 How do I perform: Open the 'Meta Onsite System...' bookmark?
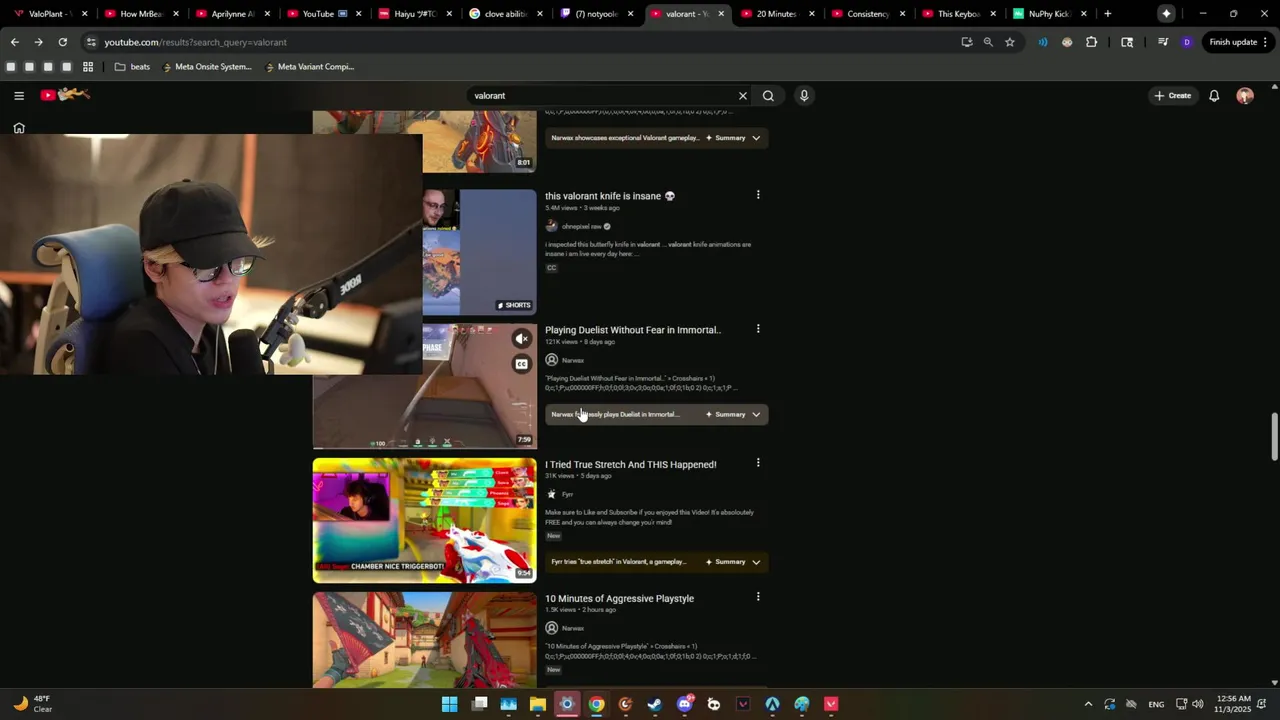pyautogui.click(x=207, y=67)
